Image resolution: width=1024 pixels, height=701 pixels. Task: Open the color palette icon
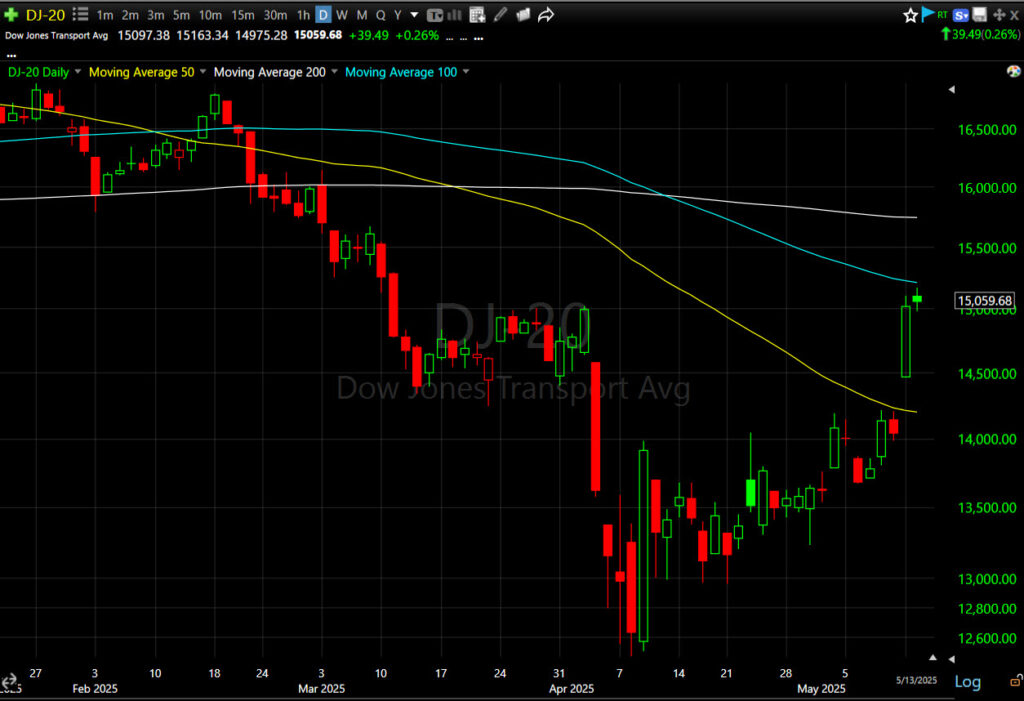point(1014,71)
